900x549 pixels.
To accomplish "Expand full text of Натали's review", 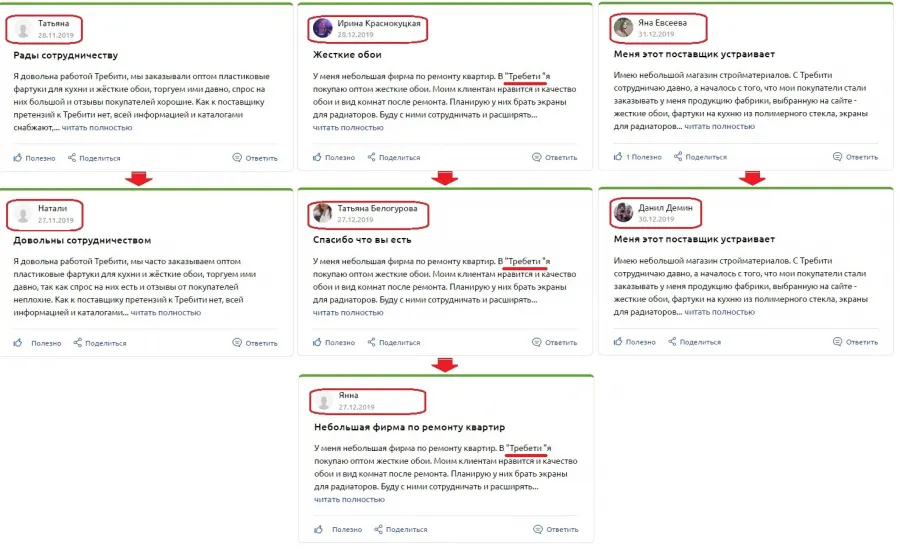I will [166, 312].
